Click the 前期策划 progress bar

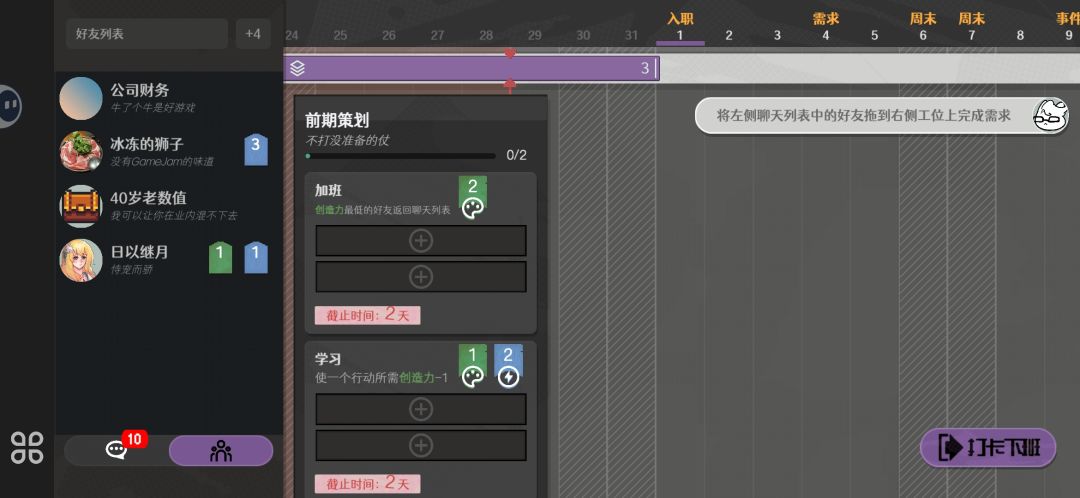pos(400,156)
